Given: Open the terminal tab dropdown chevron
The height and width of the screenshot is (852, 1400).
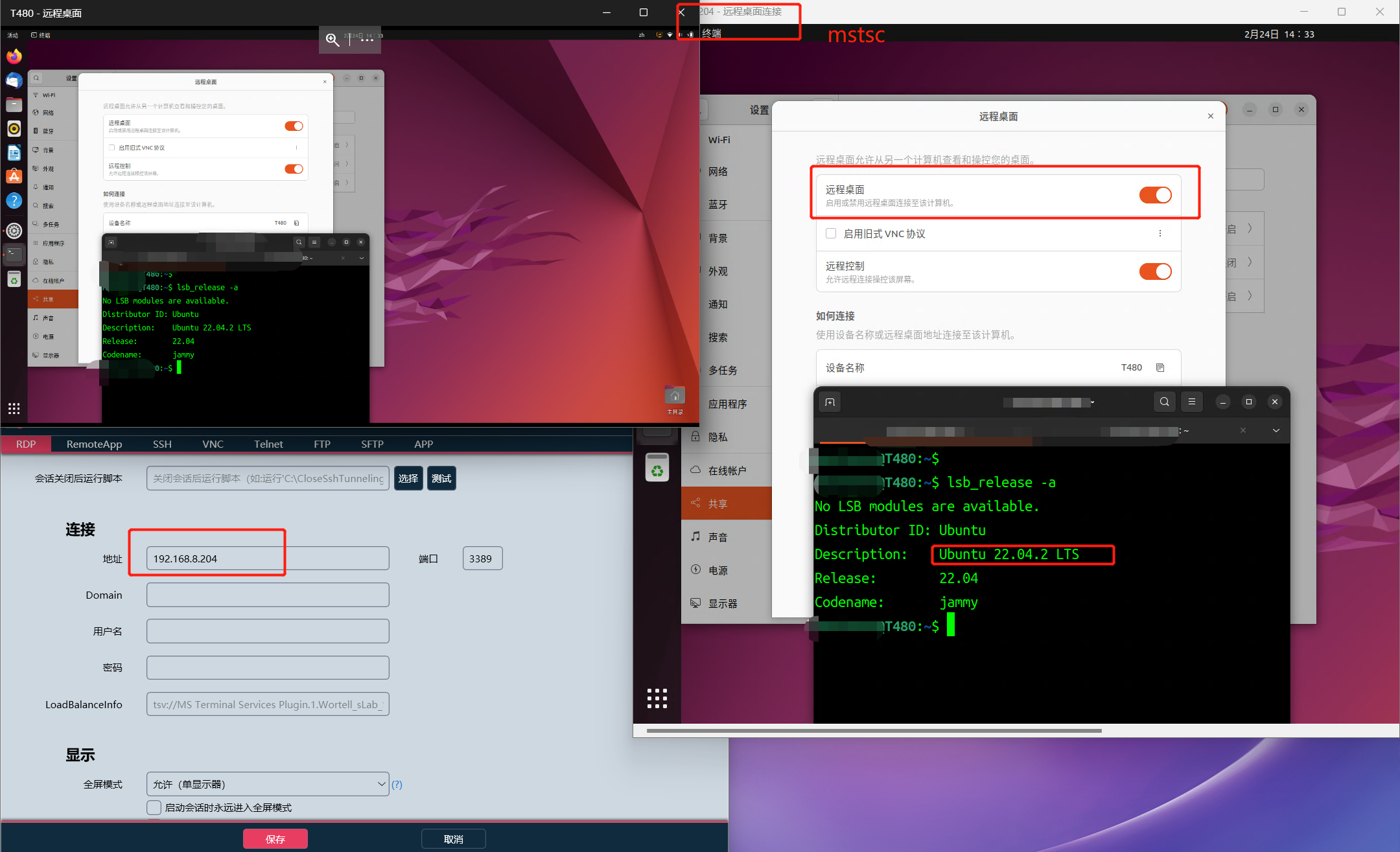Looking at the screenshot, I should (x=1275, y=430).
